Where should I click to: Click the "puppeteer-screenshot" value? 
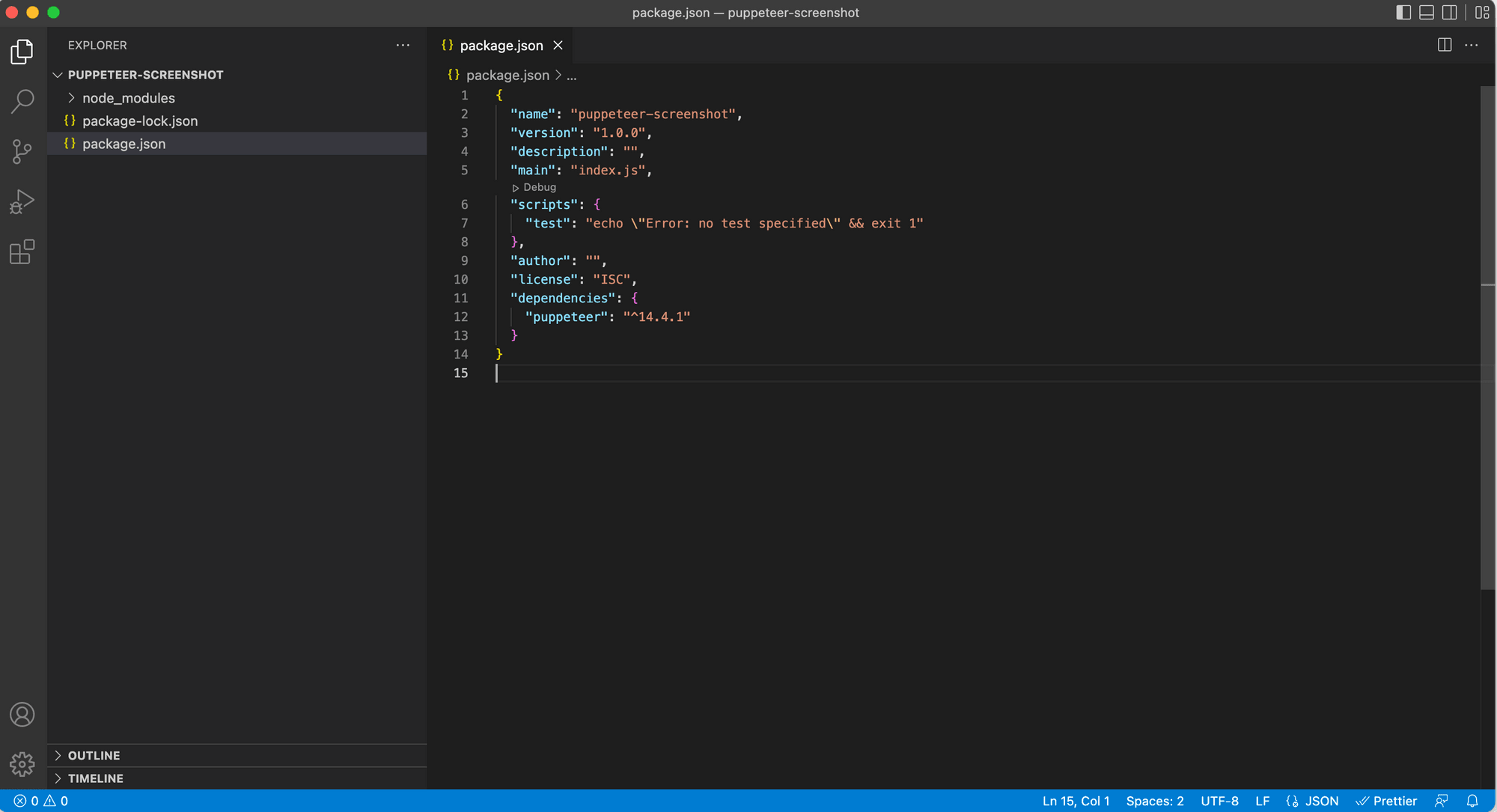click(653, 114)
